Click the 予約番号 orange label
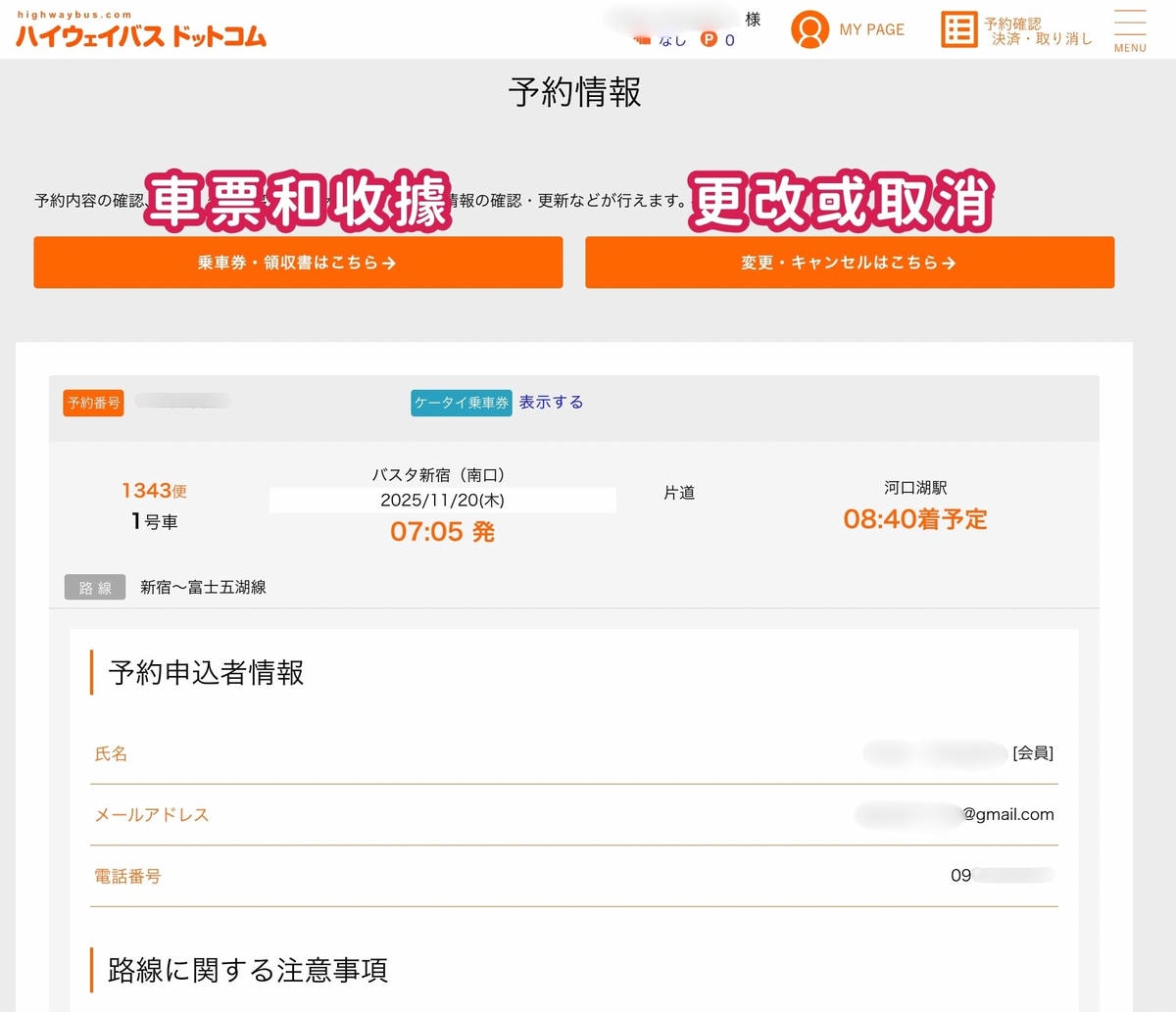Screen dimensions: 1176x1012 [94, 403]
